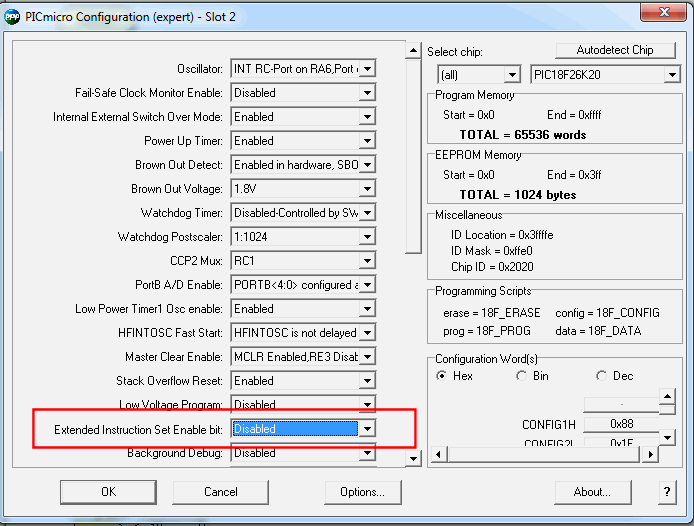The width and height of the screenshot is (694, 526).
Task: Click the 'ID Location = 0x3ffffe' text
Action: coord(502,235)
